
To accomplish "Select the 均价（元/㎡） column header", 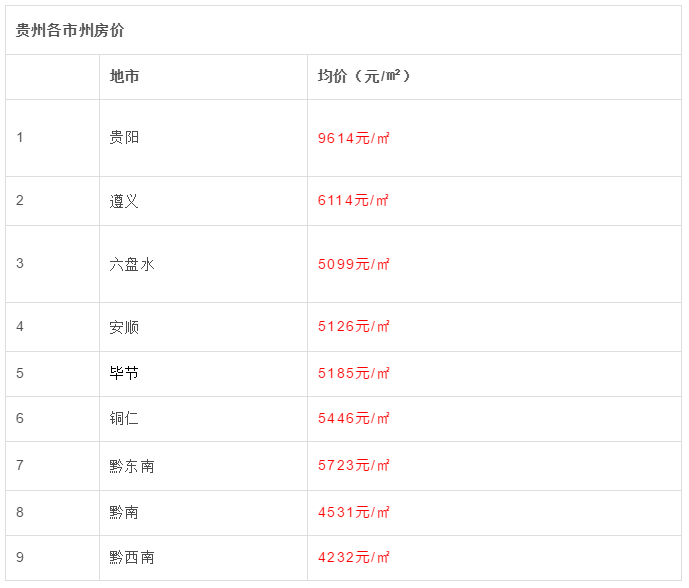I will click(x=364, y=77).
